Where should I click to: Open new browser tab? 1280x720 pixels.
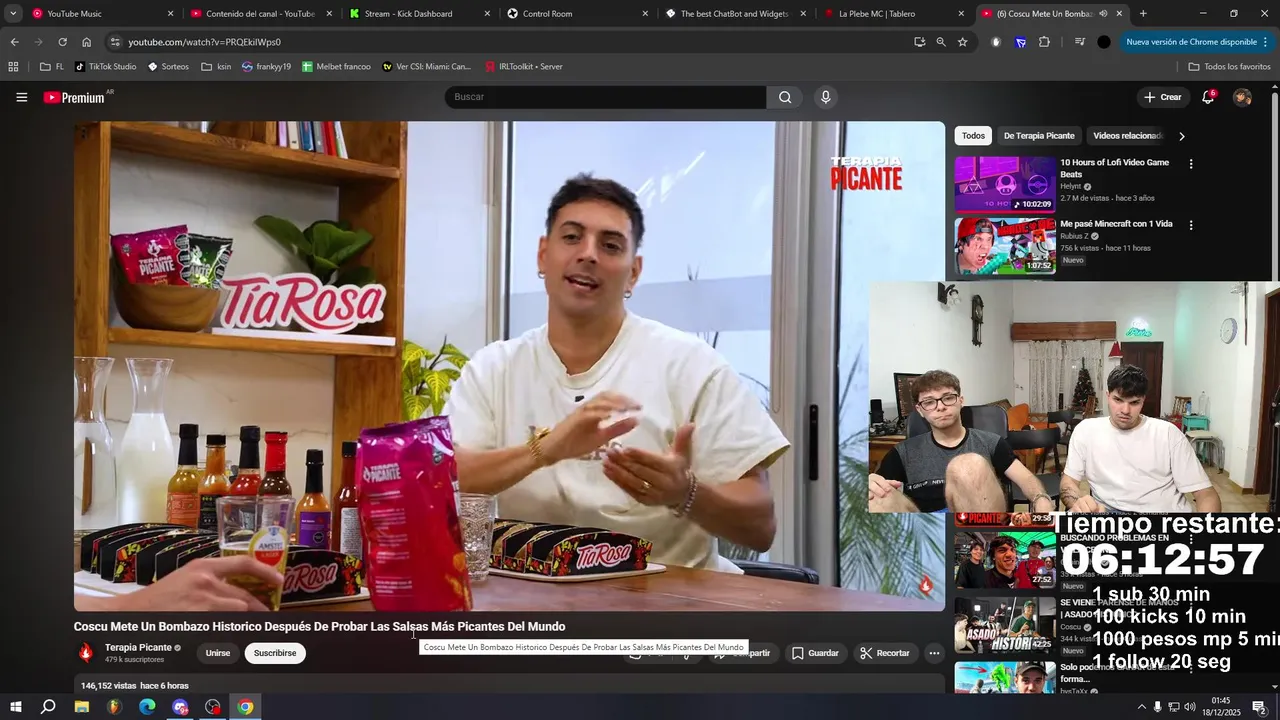pyautogui.click(x=1143, y=14)
